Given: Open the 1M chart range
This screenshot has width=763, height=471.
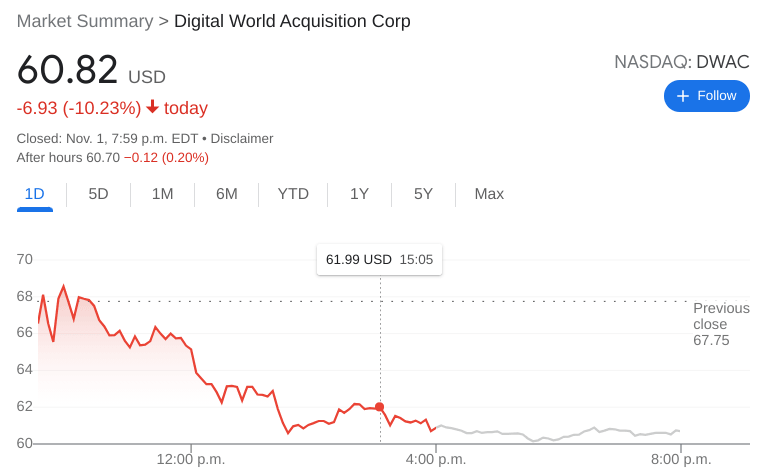Looking at the screenshot, I should [162, 194].
